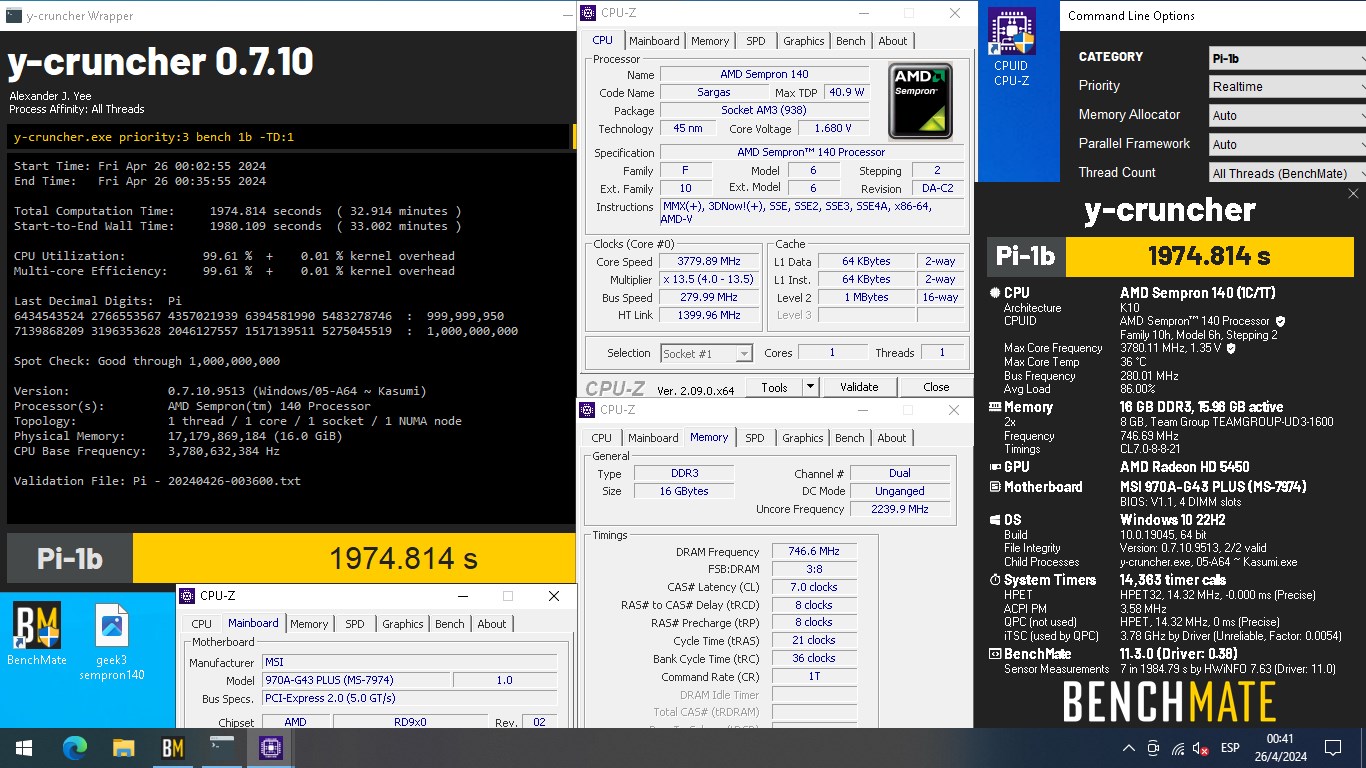The height and width of the screenshot is (768, 1366).
Task: Click the mainboard model 970A-G43 PLUS field
Action: pos(354,680)
